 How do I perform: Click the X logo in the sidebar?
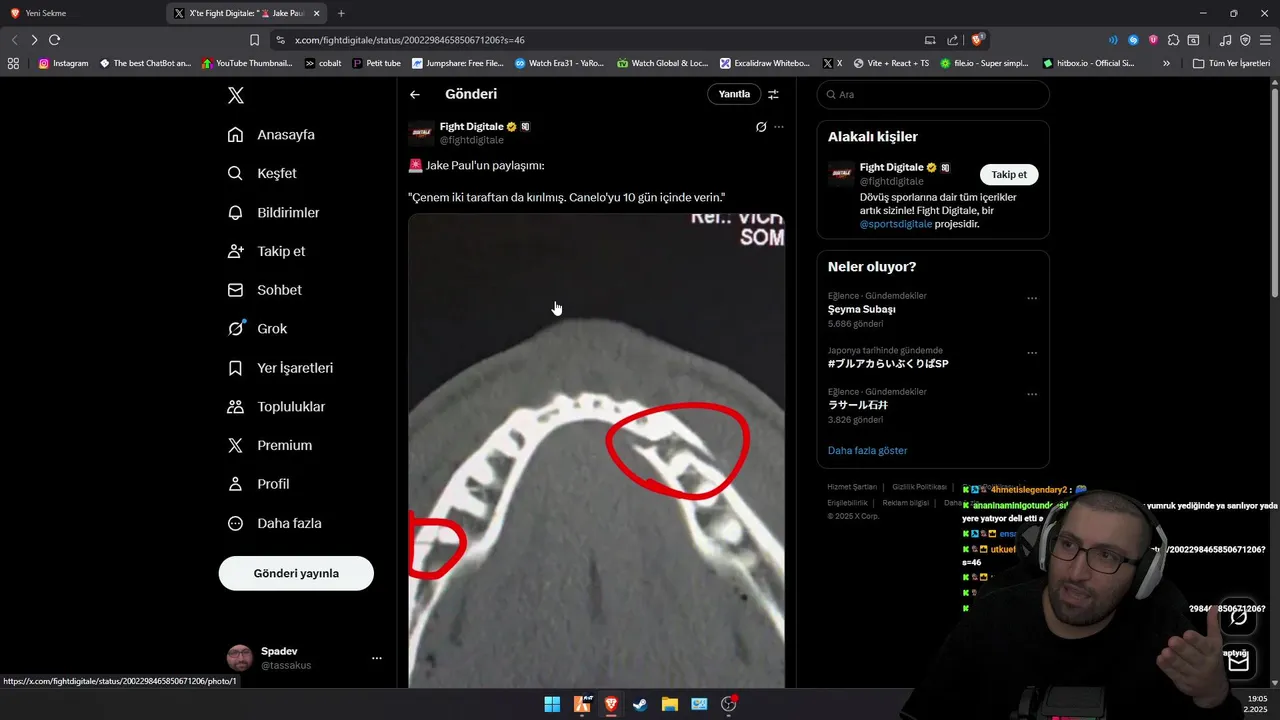tap(235, 95)
